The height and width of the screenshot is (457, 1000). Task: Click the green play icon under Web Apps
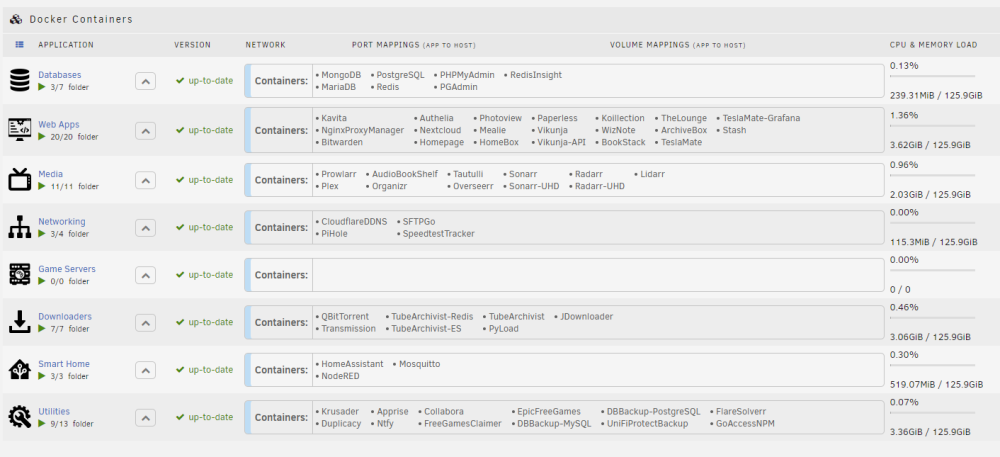pos(42,136)
